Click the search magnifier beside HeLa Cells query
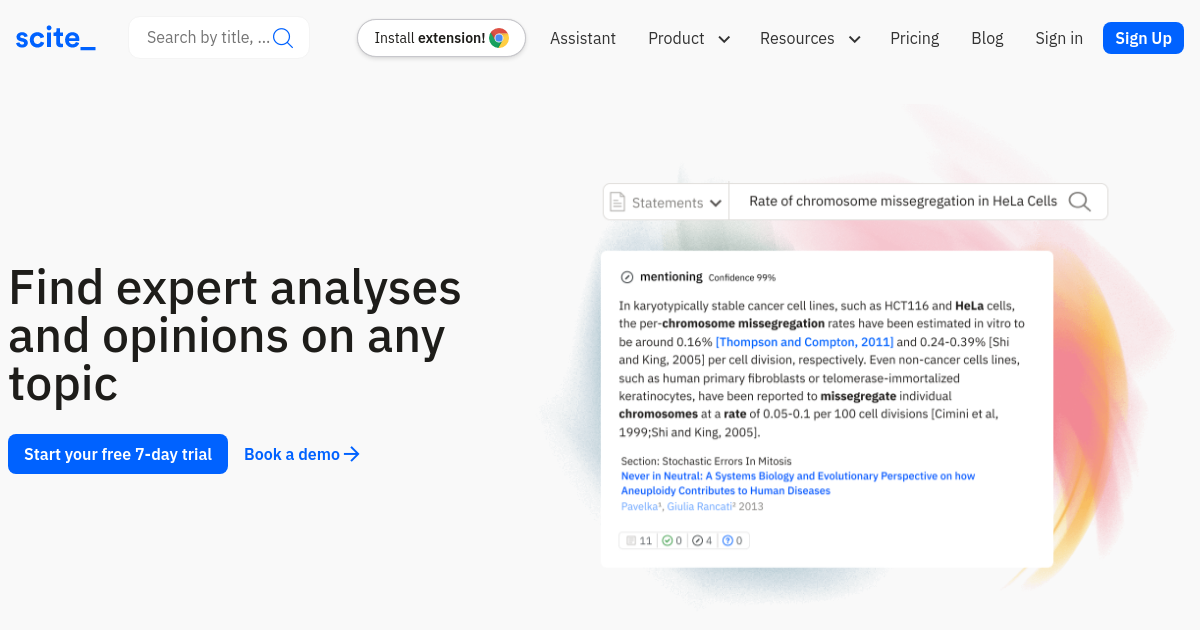This screenshot has height=630, width=1200. coord(1079,201)
